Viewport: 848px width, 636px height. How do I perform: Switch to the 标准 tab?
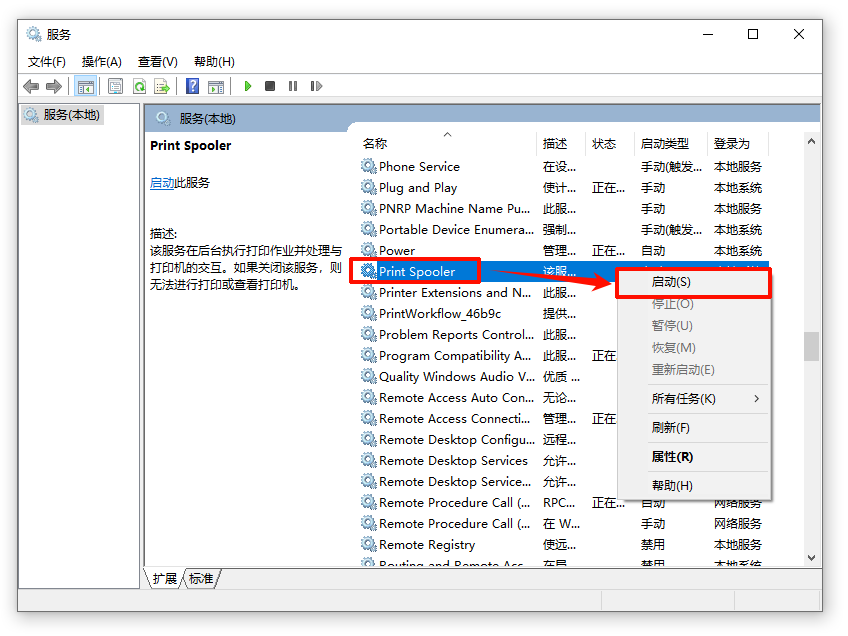(200, 578)
